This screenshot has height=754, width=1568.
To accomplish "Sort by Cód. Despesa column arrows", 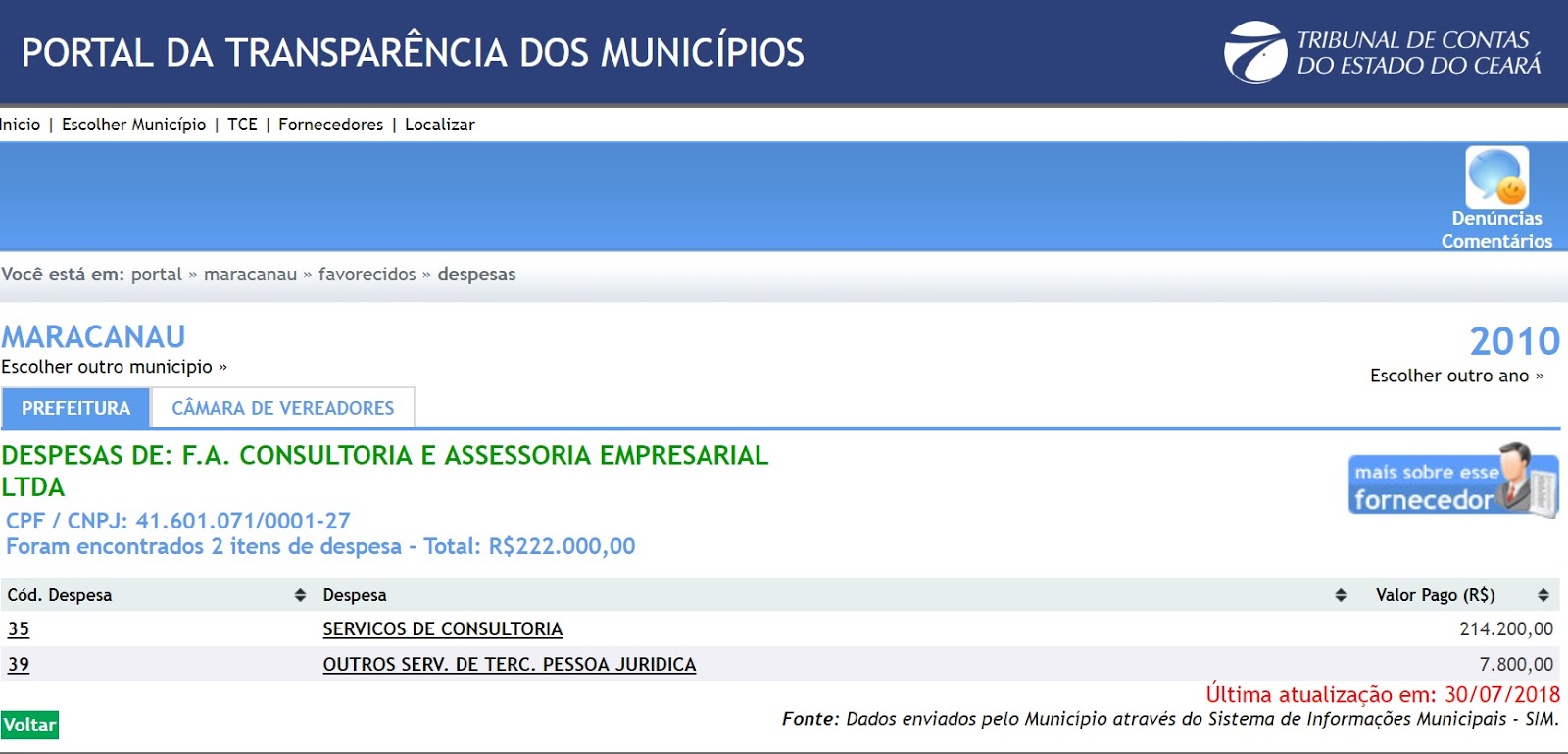I will [x=300, y=595].
